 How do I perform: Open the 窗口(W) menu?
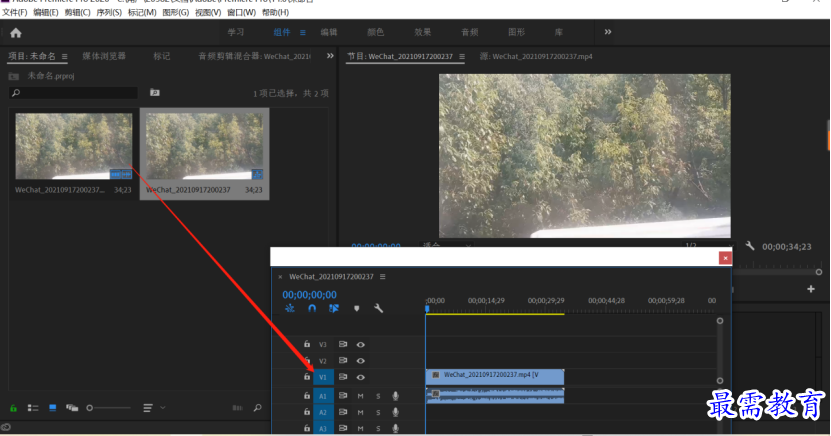point(241,12)
